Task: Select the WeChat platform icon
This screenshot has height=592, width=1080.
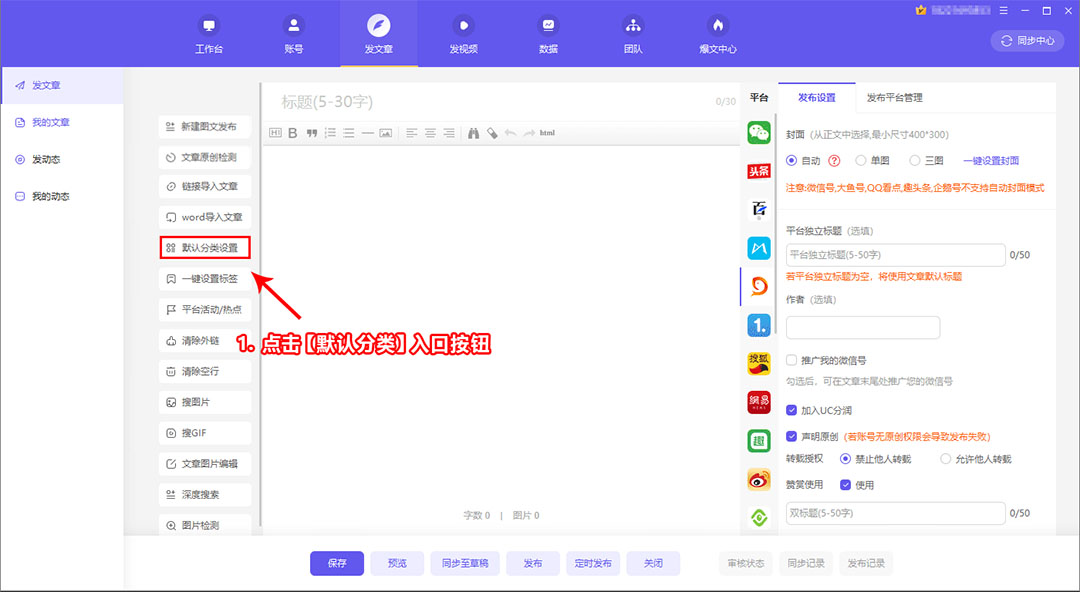Action: [758, 130]
